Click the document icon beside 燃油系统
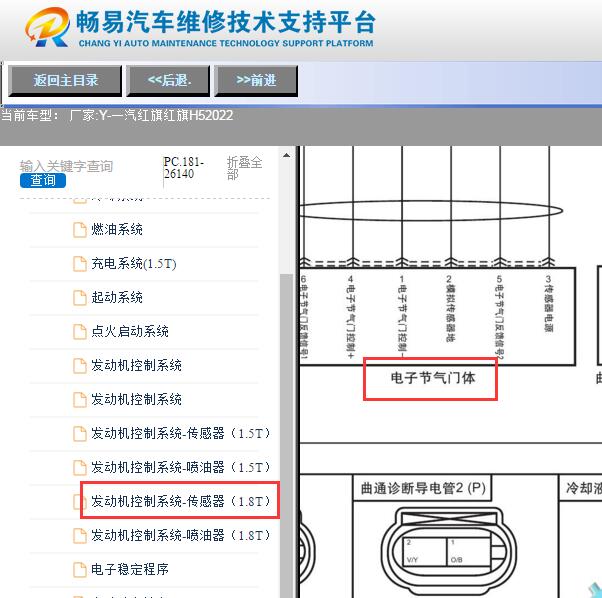The height and width of the screenshot is (598, 602). pos(80,230)
